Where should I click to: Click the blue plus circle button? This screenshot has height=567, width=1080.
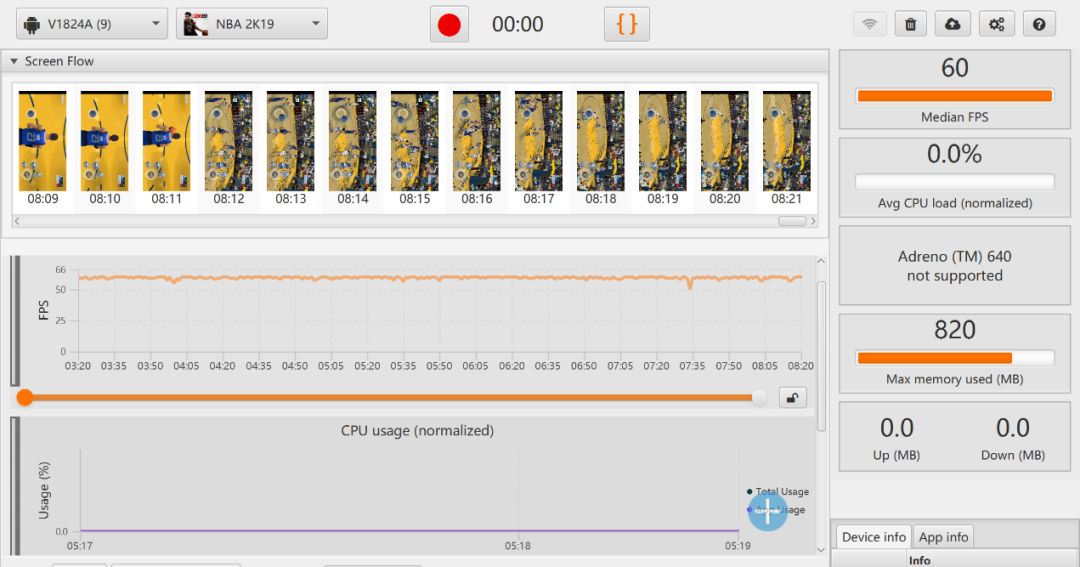pos(767,511)
